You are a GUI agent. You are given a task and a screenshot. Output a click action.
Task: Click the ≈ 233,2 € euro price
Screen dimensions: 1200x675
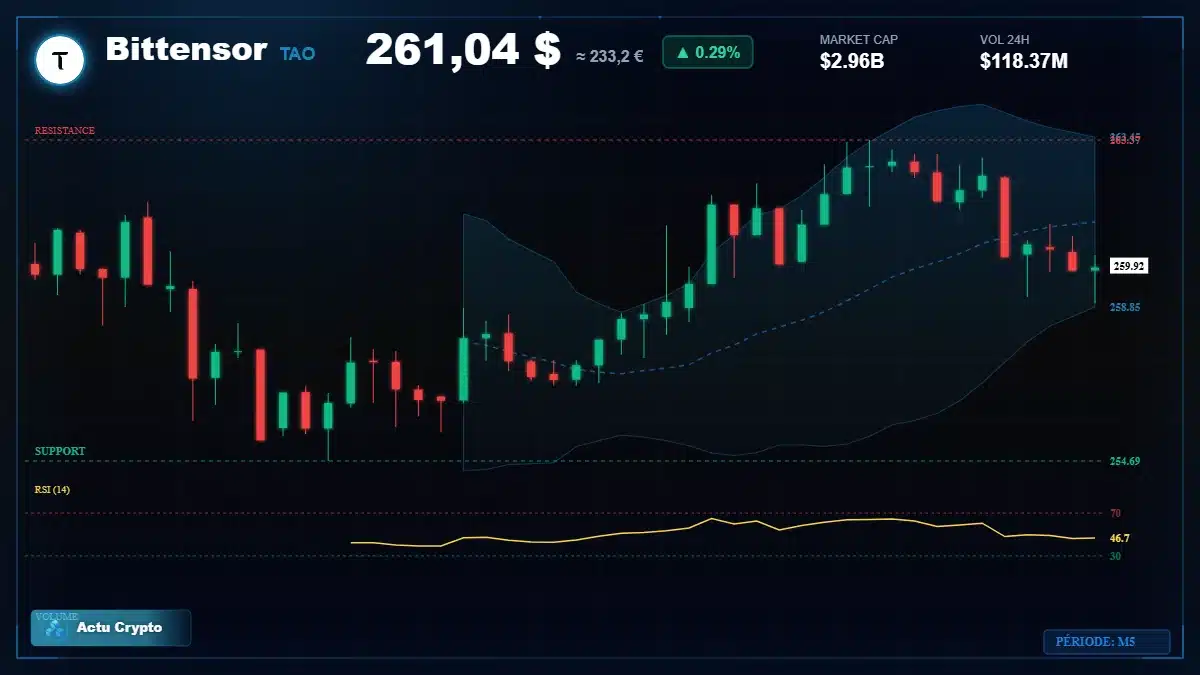pyautogui.click(x=610, y=56)
